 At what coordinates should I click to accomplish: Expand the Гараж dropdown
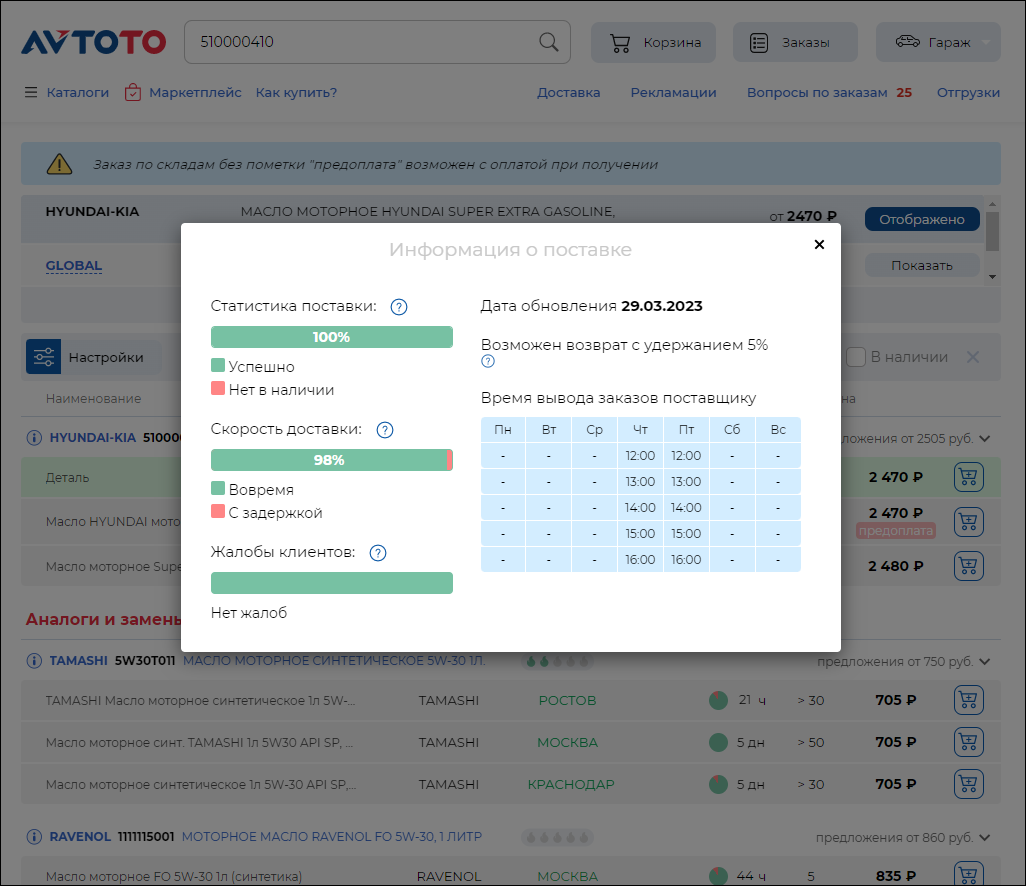pyautogui.click(x=938, y=43)
